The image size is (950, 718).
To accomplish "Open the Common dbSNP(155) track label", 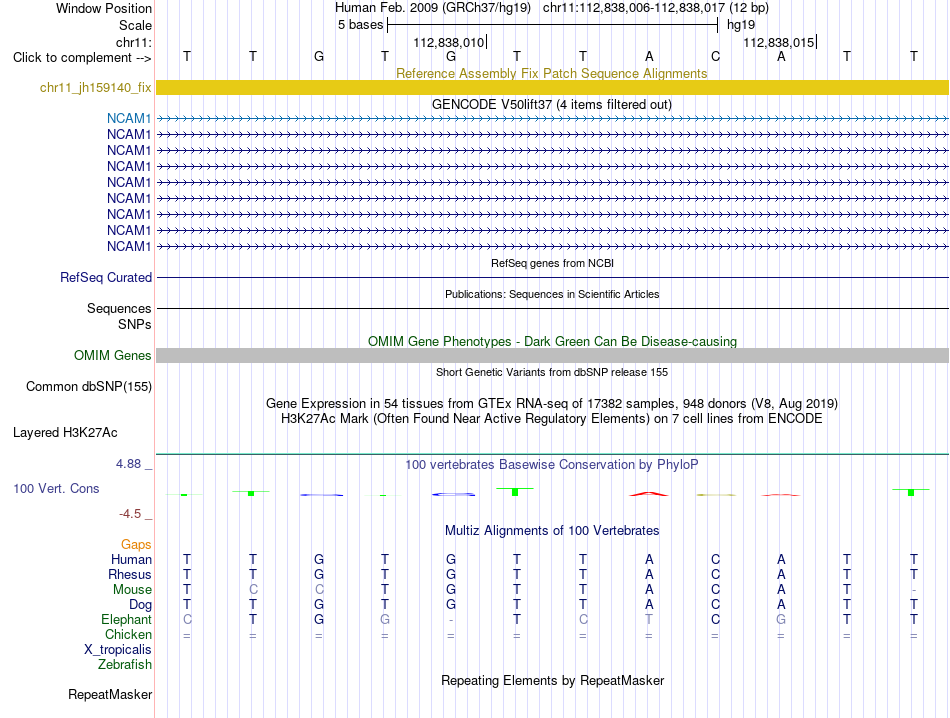I will click(x=88, y=387).
